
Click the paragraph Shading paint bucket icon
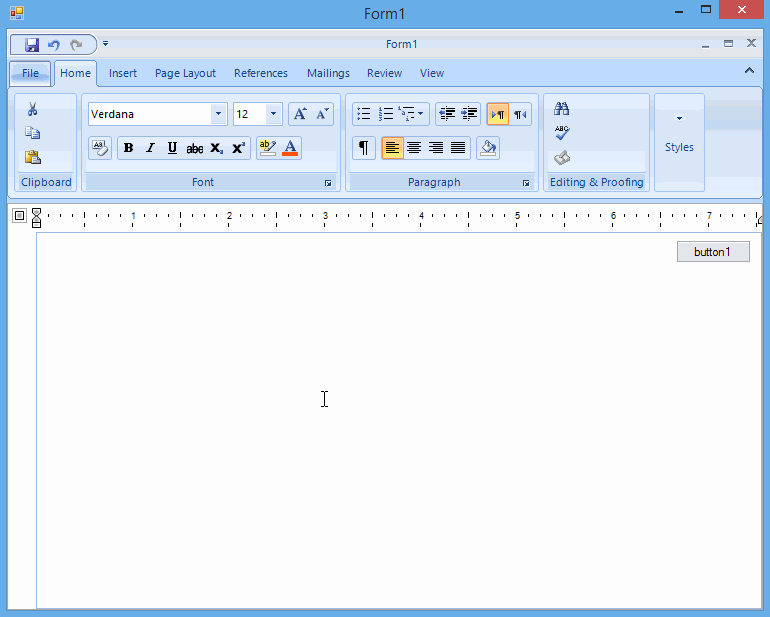[x=488, y=148]
